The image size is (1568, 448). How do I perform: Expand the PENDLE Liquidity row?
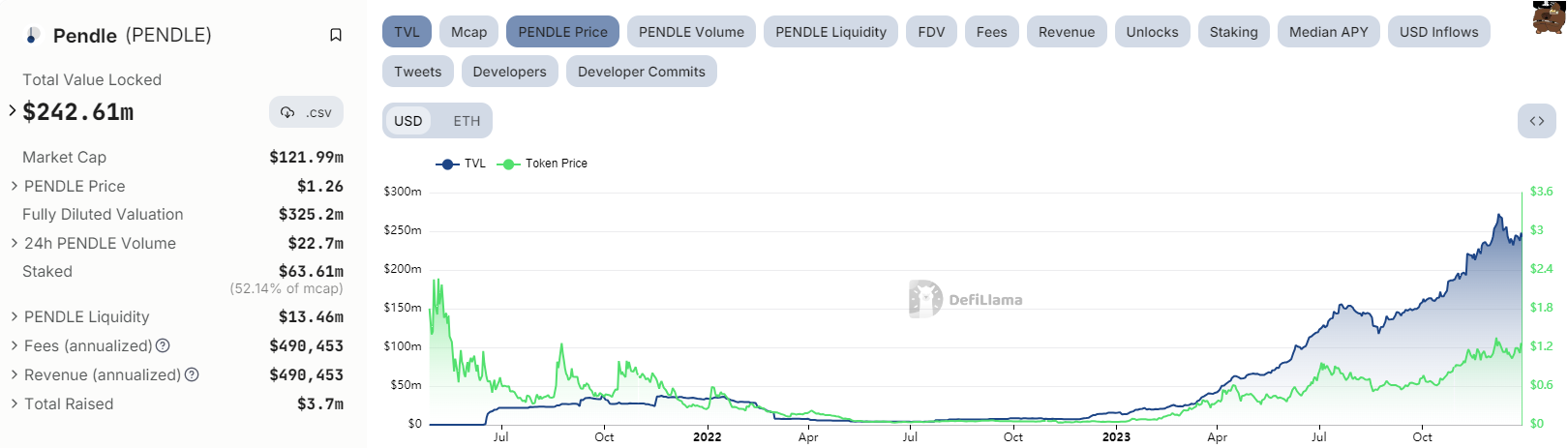click(x=15, y=316)
